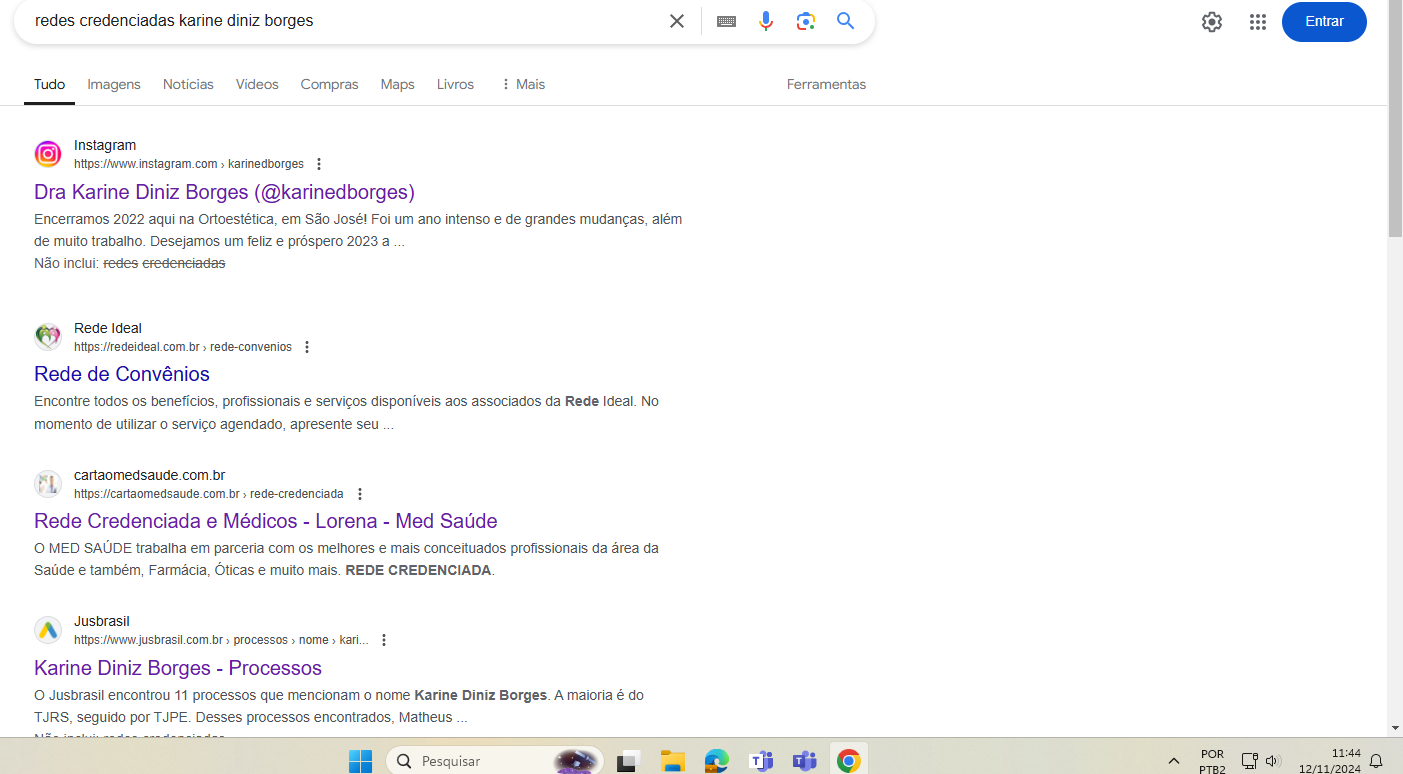The image size is (1403, 774).
Task: Switch to the Notícias tab
Action: click(x=188, y=84)
